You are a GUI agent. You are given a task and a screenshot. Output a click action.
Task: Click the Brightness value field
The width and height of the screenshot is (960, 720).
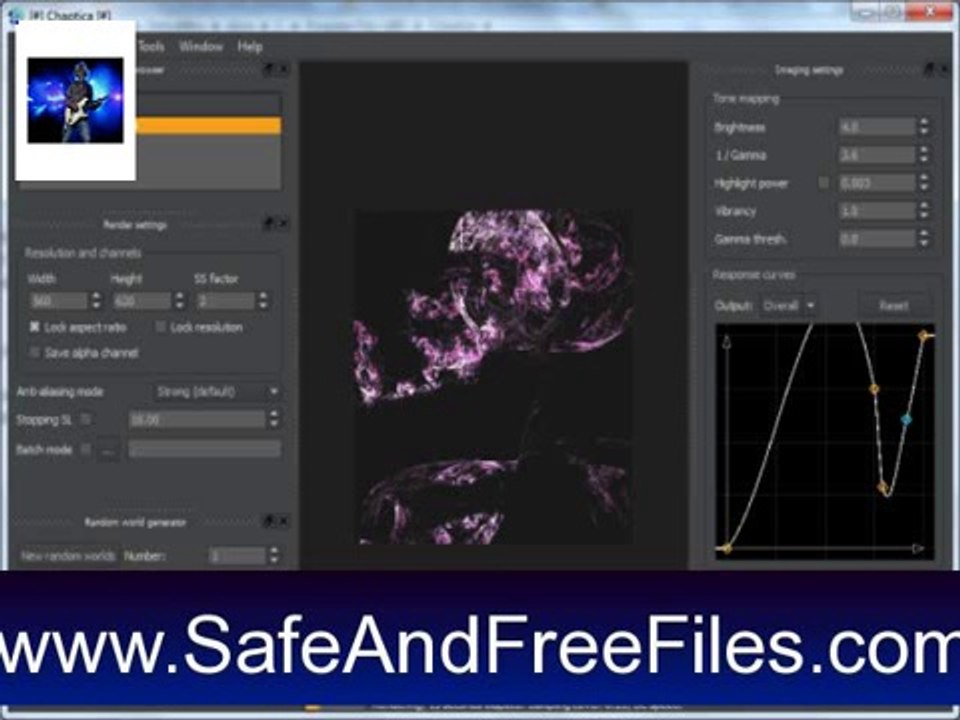tap(877, 127)
